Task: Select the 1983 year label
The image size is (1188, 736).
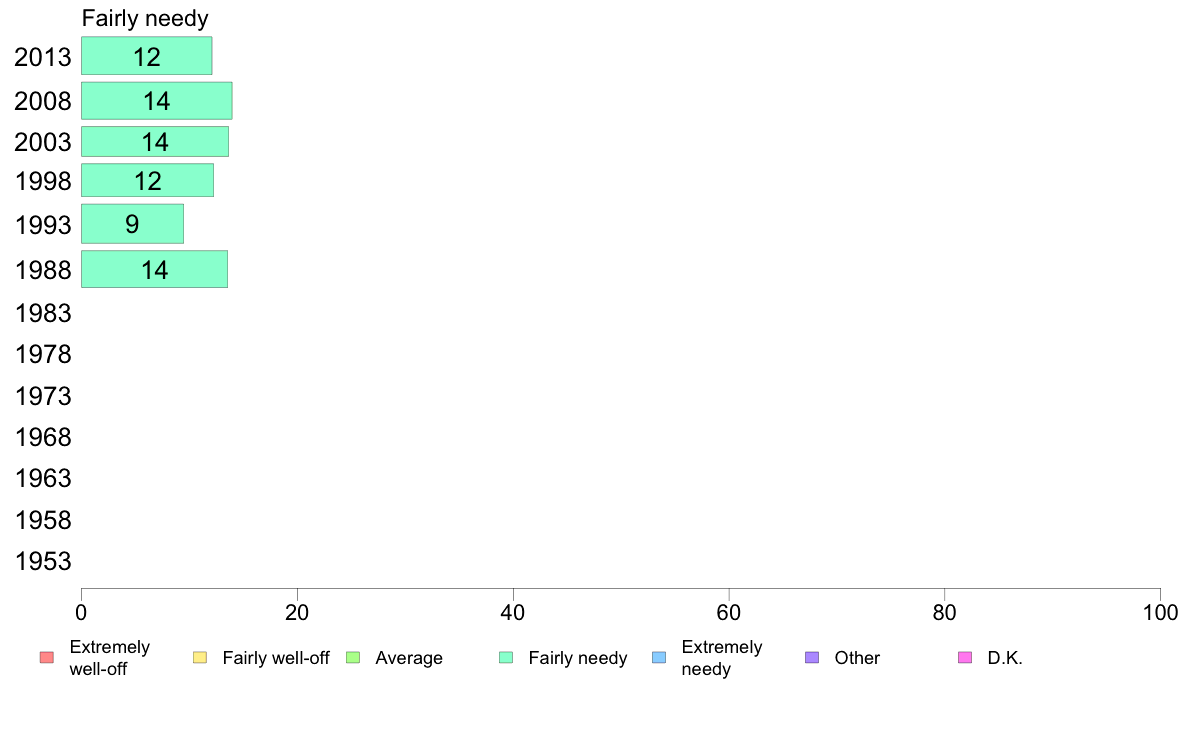Action: click(x=43, y=313)
